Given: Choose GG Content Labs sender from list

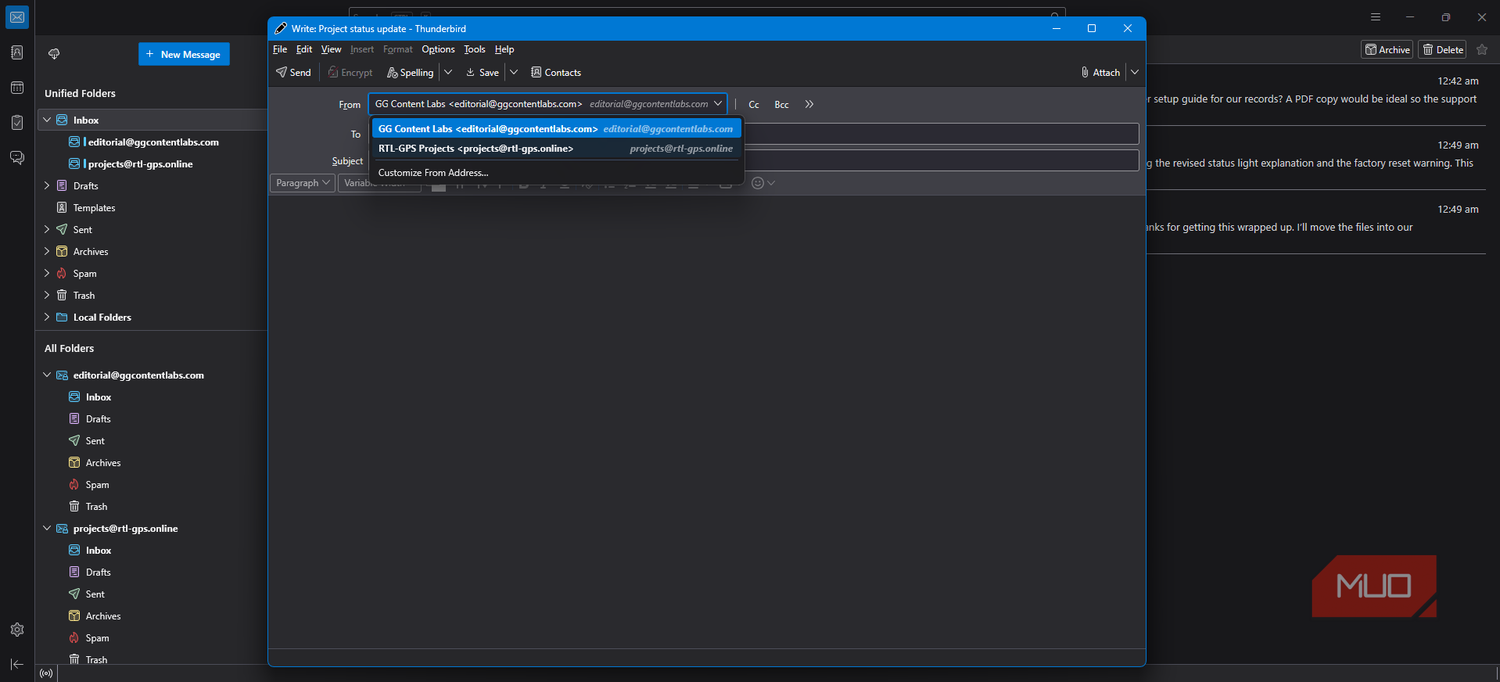Looking at the screenshot, I should pyautogui.click(x=556, y=129).
